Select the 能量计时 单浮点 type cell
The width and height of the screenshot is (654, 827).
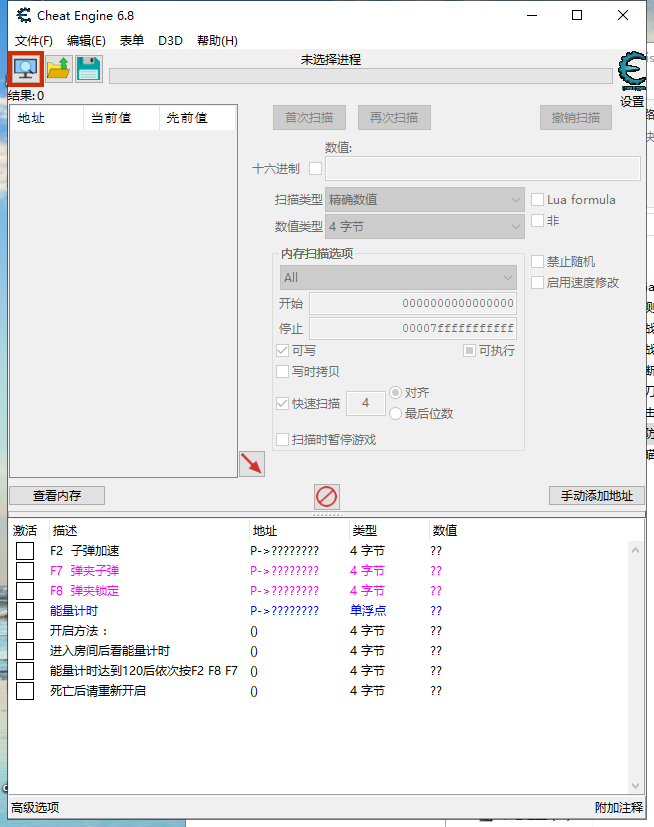[x=368, y=611]
